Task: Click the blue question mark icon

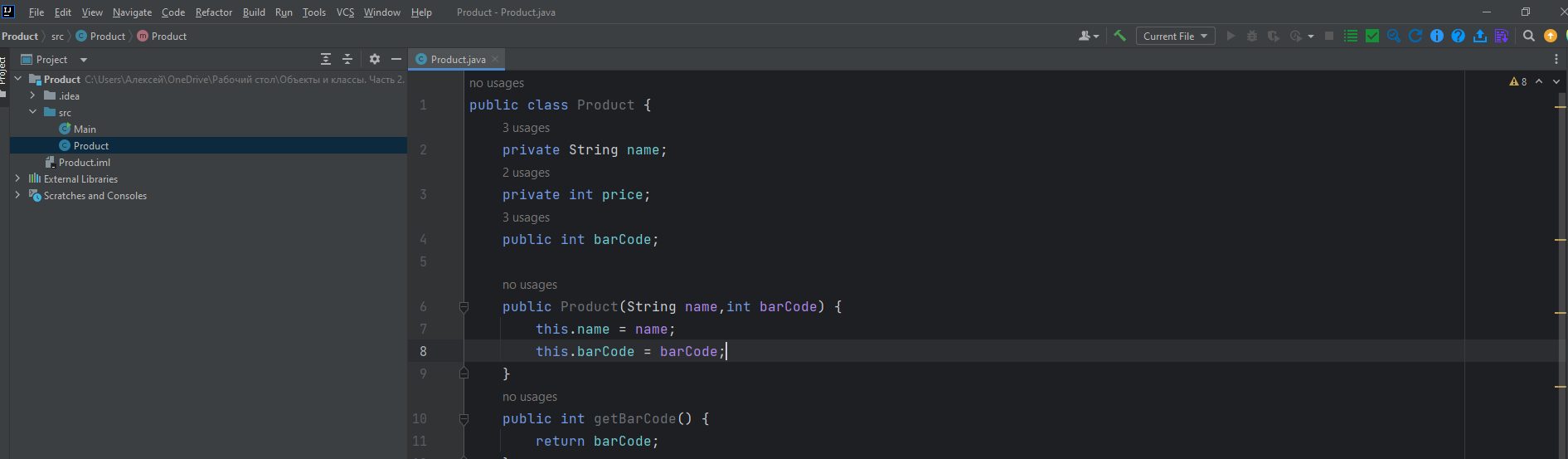Action: click(x=1459, y=36)
